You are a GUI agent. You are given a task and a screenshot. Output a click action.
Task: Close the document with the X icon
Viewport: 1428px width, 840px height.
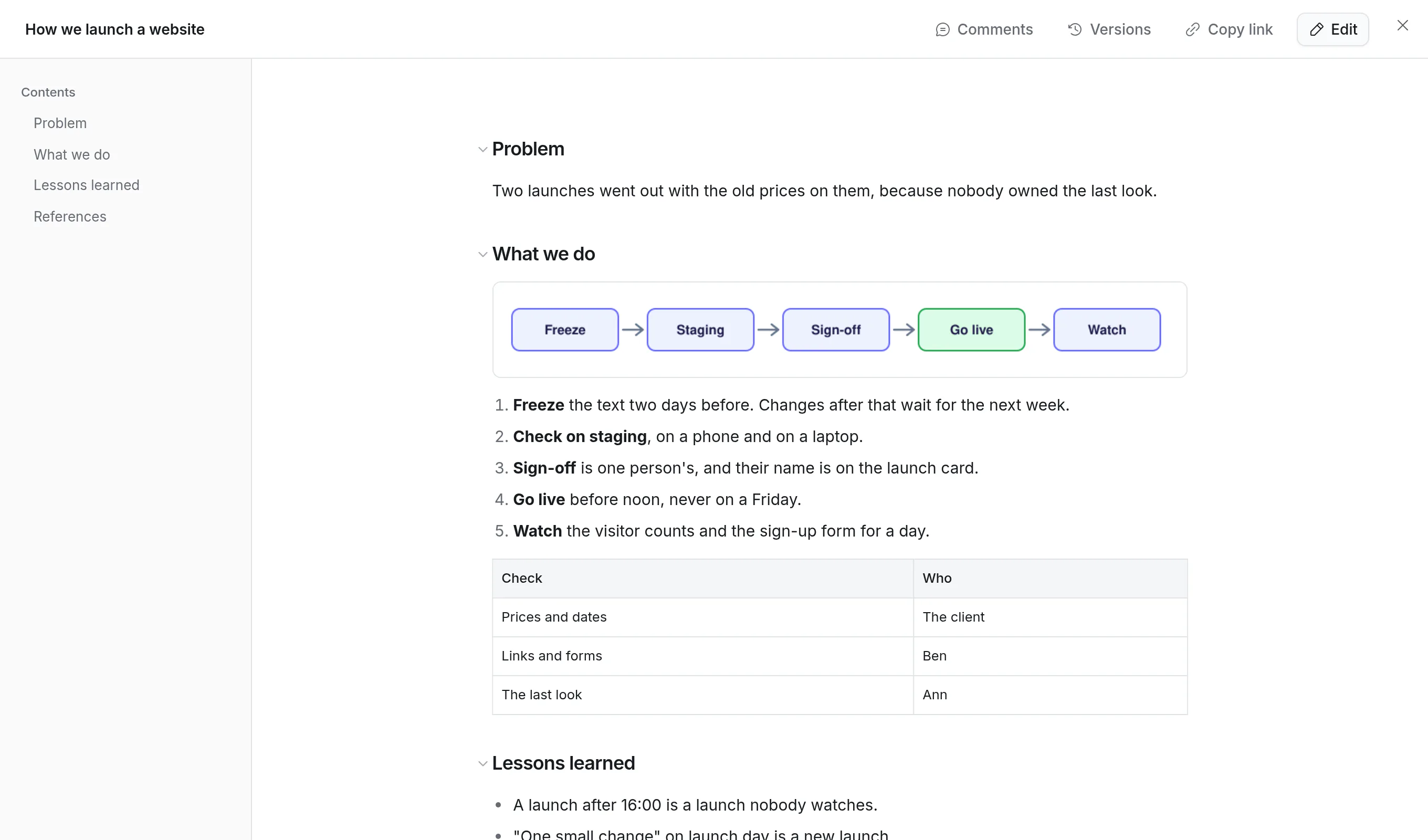[x=1402, y=26]
